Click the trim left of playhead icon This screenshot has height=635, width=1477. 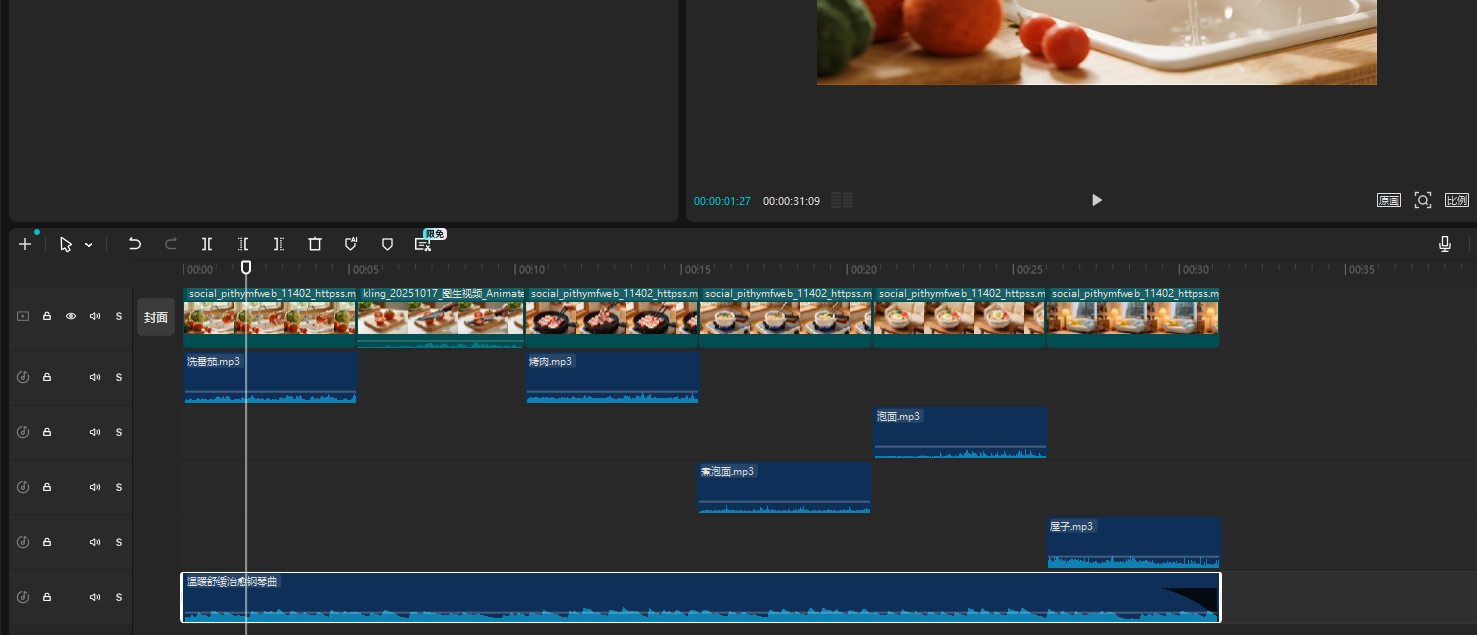(243, 244)
